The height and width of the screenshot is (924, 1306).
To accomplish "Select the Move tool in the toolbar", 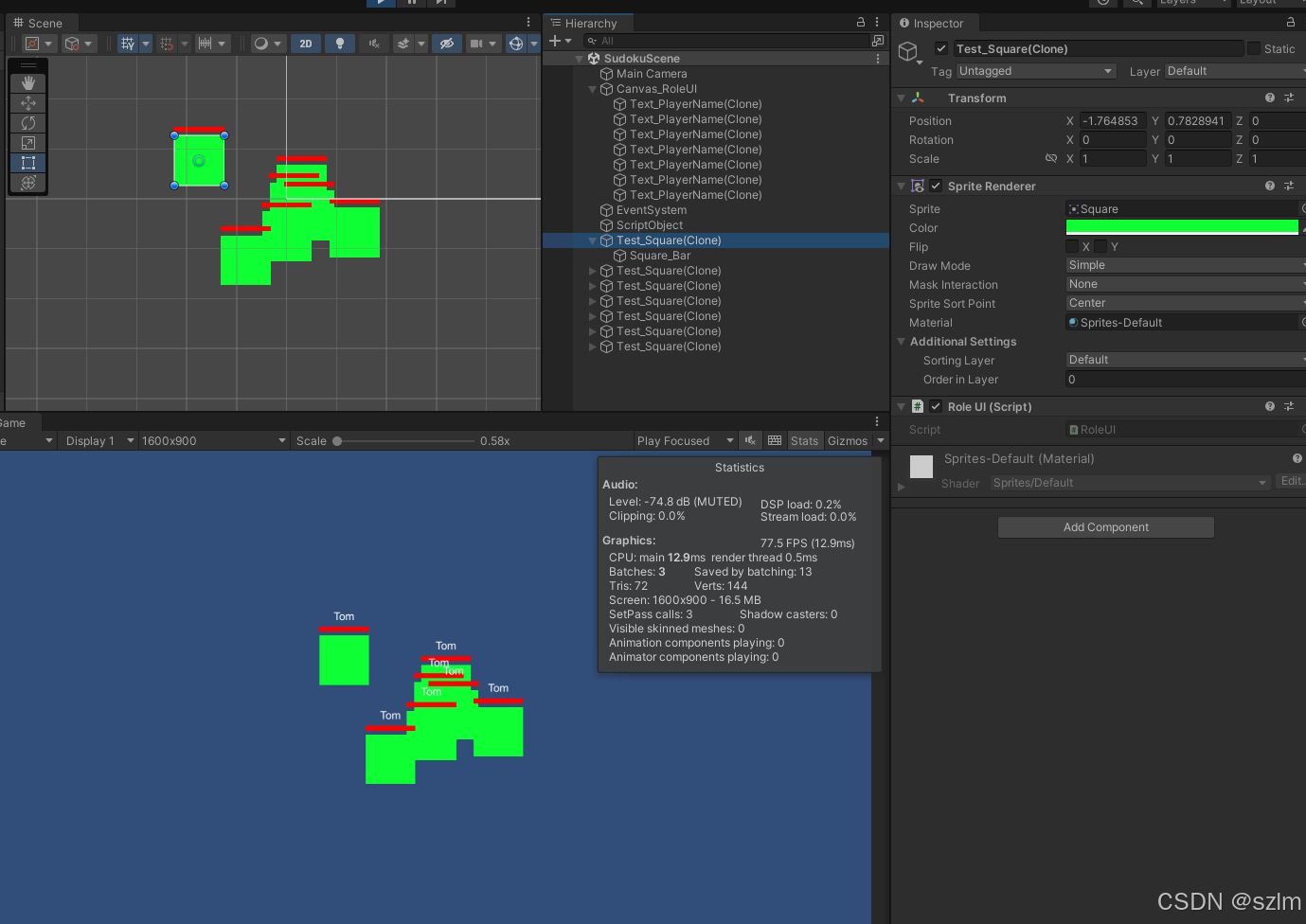I will [x=27, y=101].
